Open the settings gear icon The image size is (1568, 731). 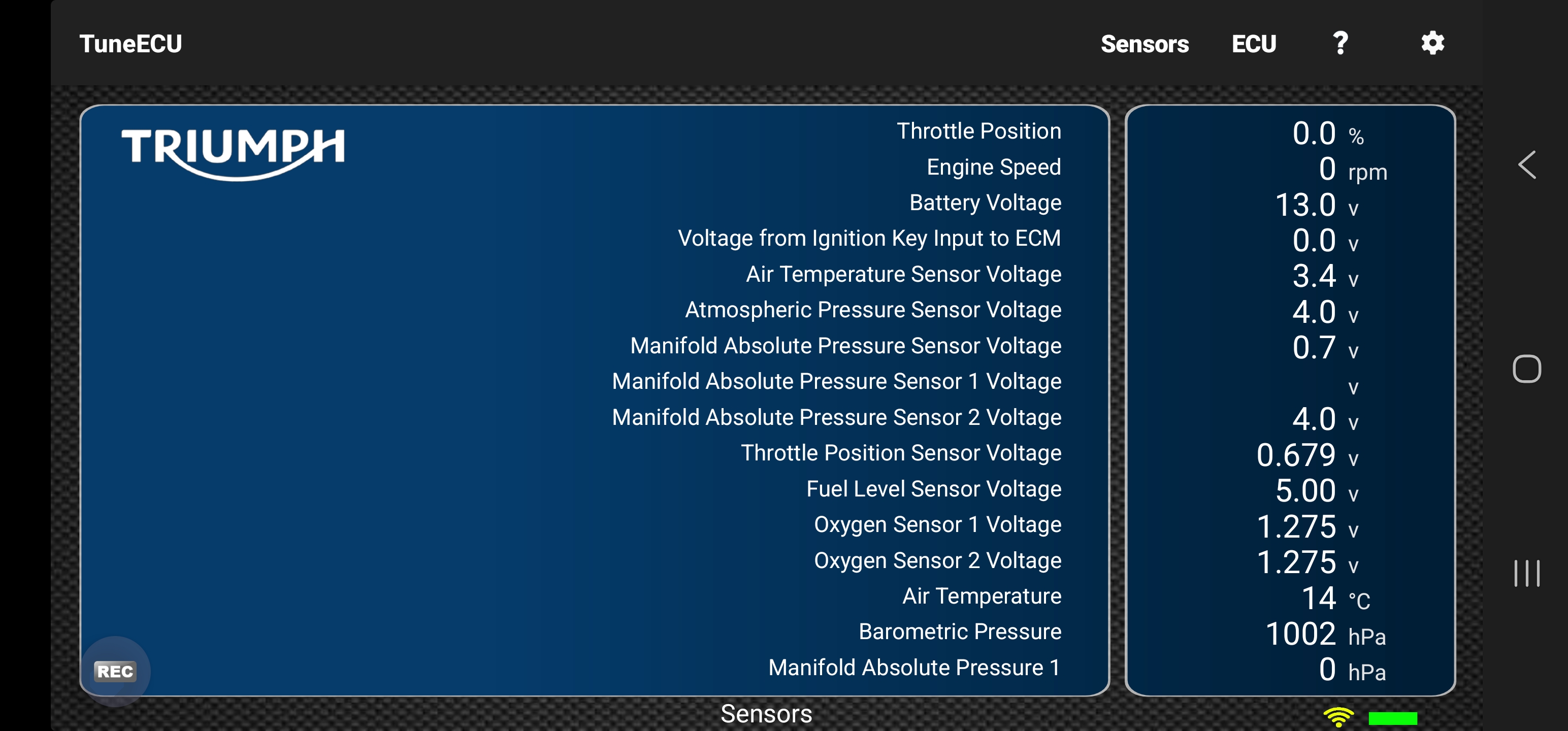point(1432,43)
